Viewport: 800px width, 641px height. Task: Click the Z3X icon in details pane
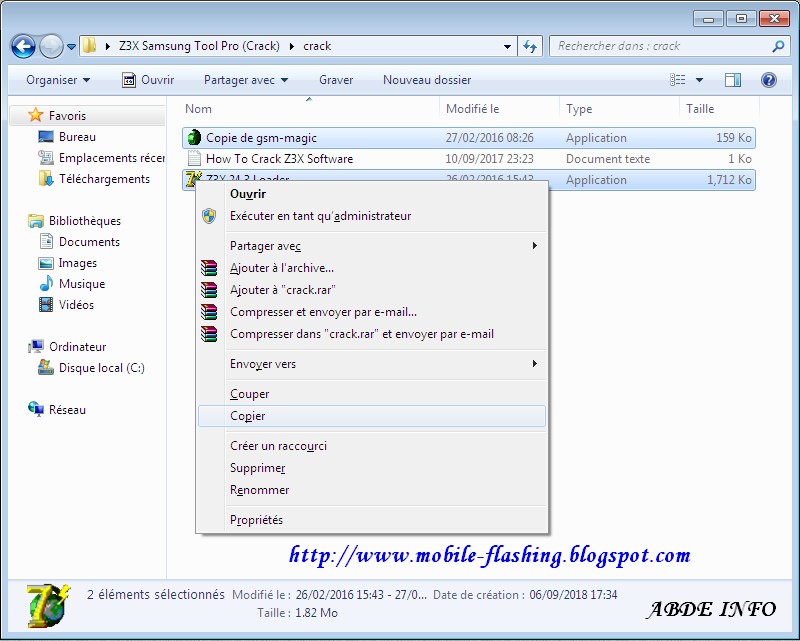47,605
